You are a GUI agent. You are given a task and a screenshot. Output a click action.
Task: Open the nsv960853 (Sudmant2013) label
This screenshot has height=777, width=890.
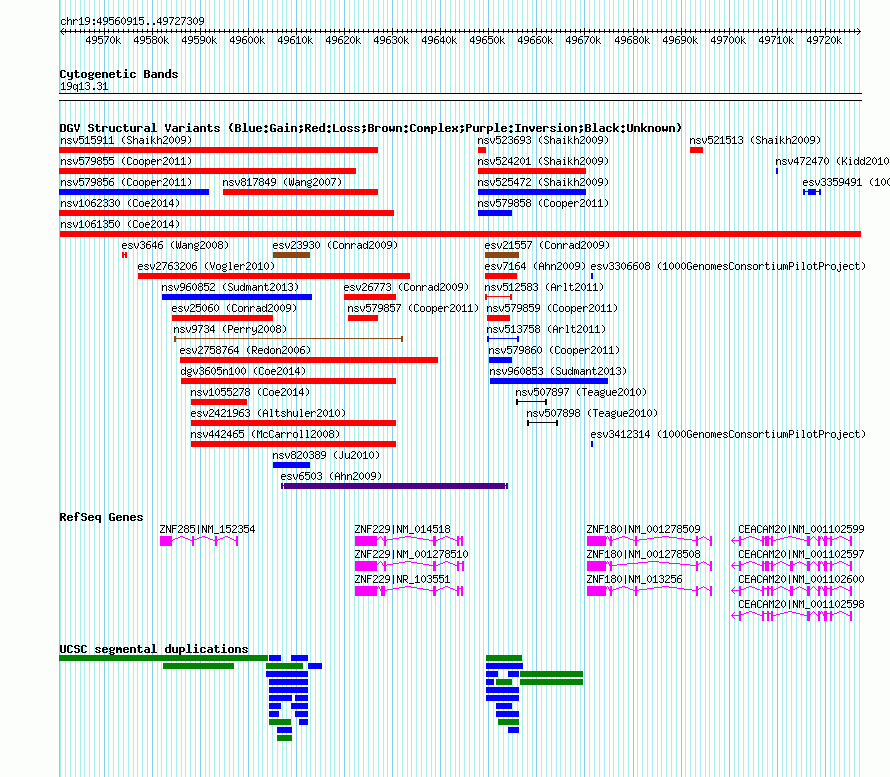[558, 371]
